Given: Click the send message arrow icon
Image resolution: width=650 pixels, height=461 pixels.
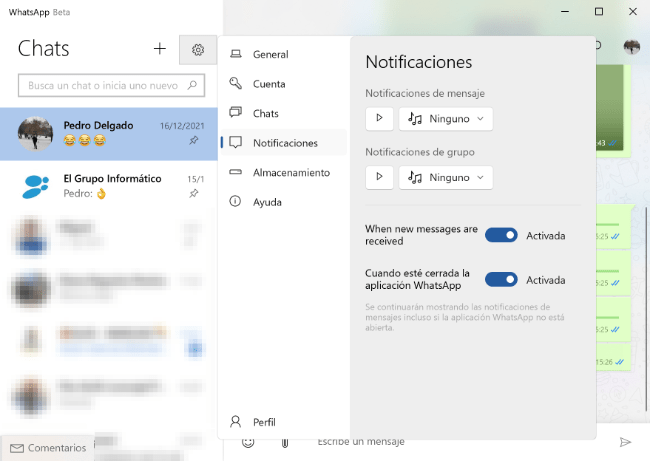Looking at the screenshot, I should [625, 442].
